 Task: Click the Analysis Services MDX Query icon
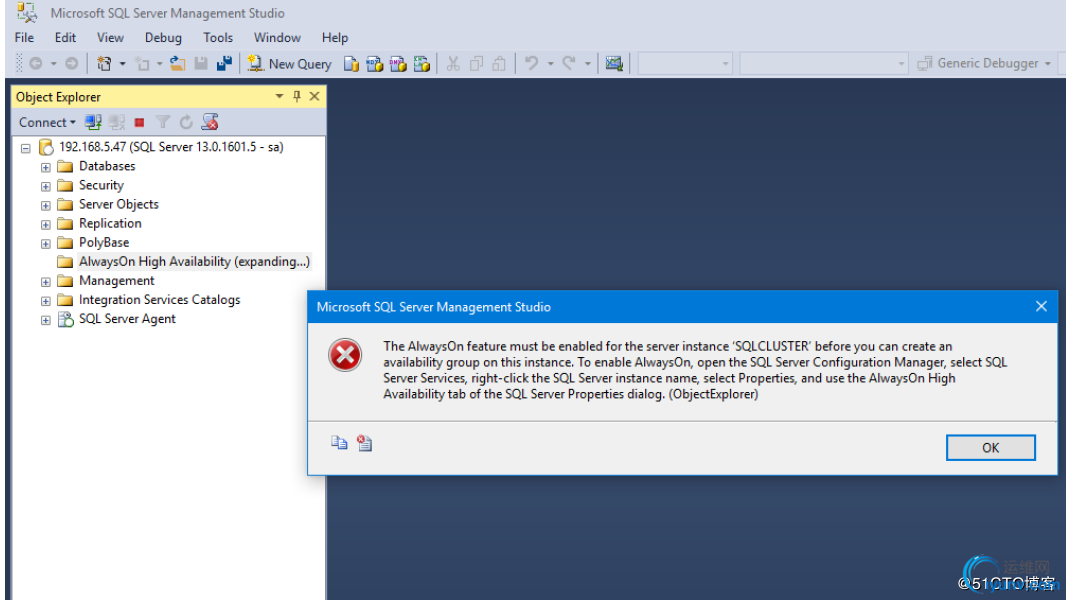point(375,64)
